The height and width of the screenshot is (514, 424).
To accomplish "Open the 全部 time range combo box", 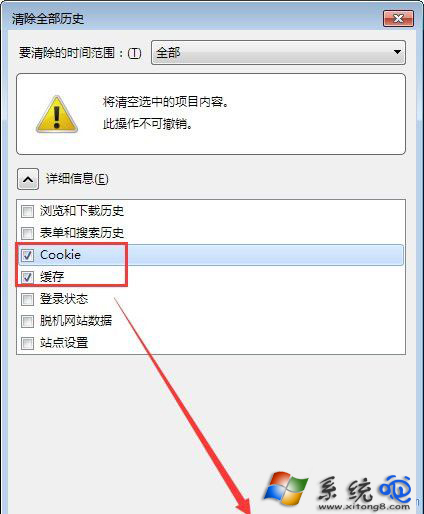I will click(x=278, y=53).
